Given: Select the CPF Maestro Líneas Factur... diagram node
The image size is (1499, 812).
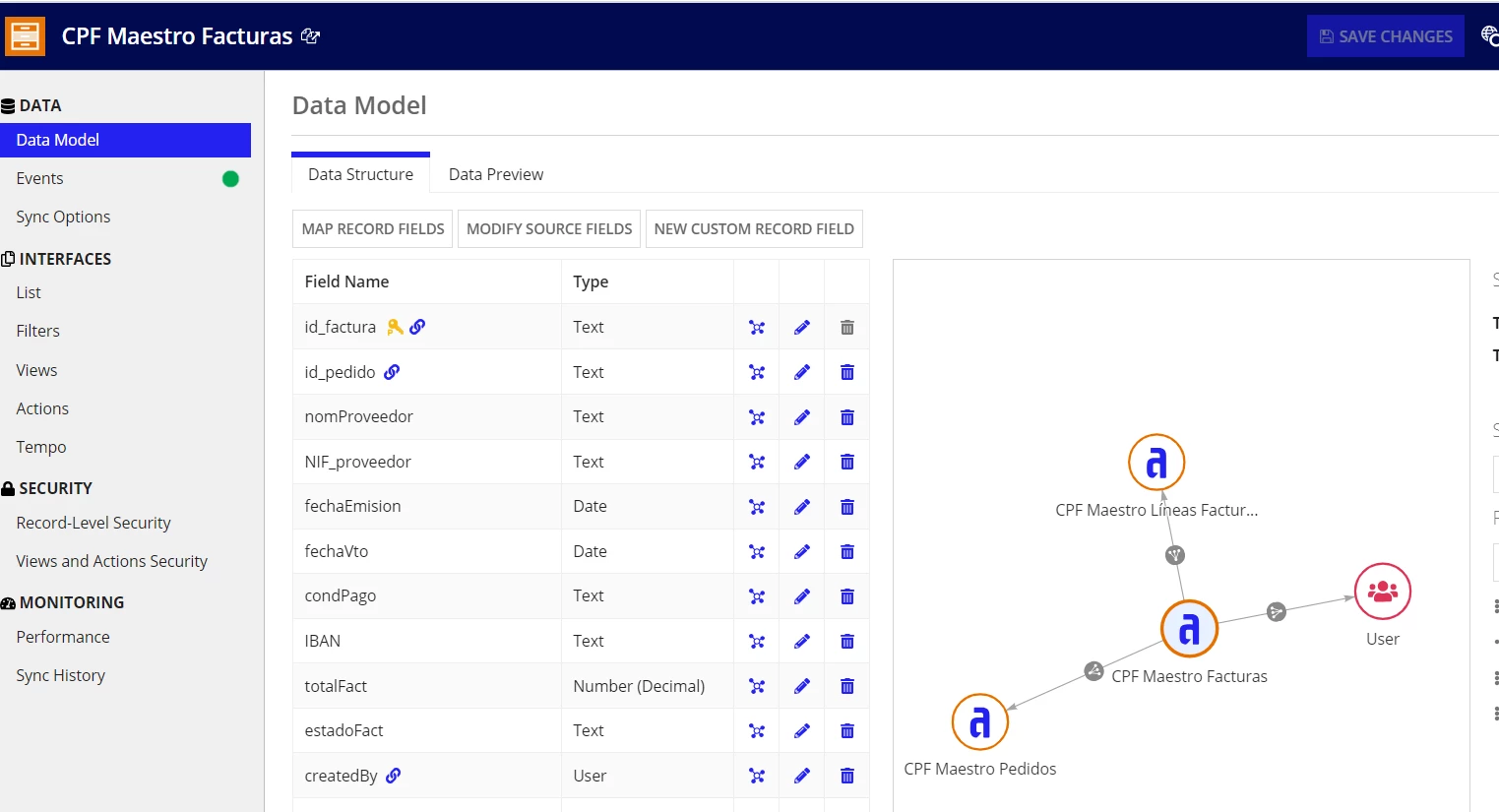Looking at the screenshot, I should click(x=1156, y=463).
